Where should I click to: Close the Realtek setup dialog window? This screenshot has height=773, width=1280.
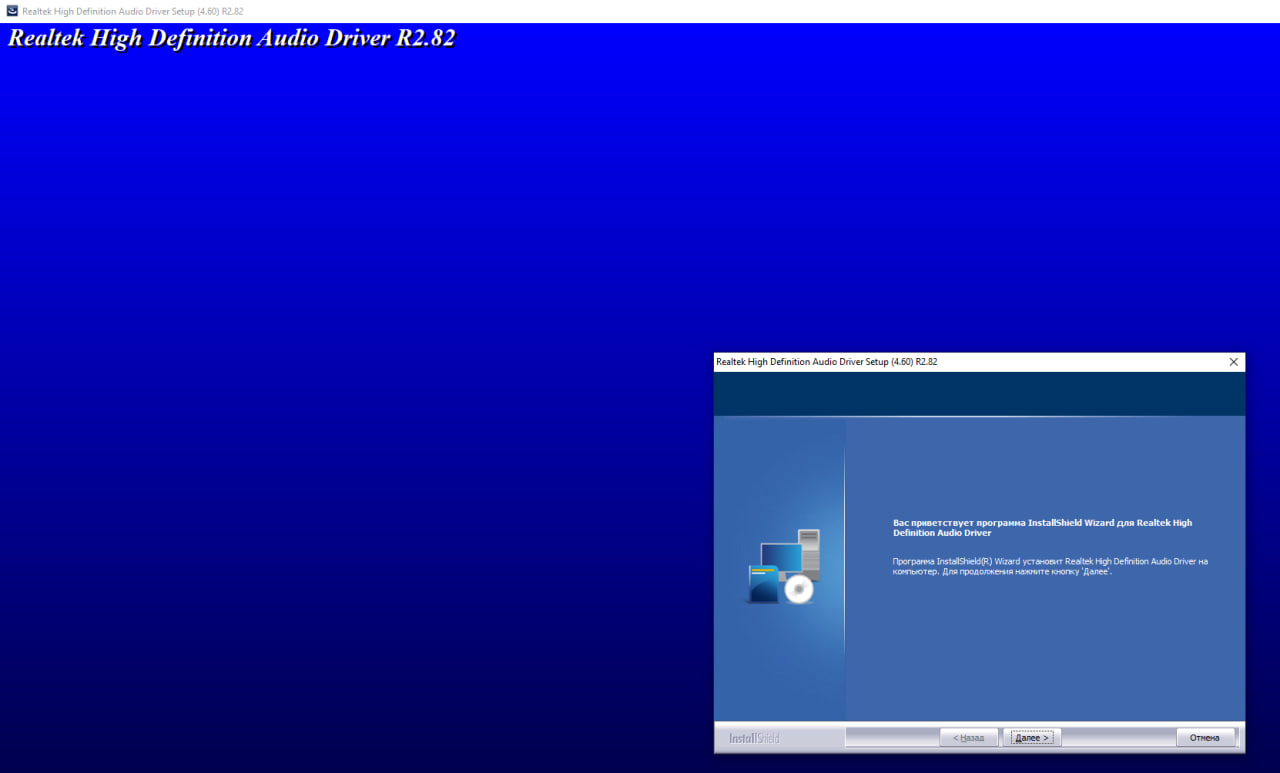(1233, 362)
